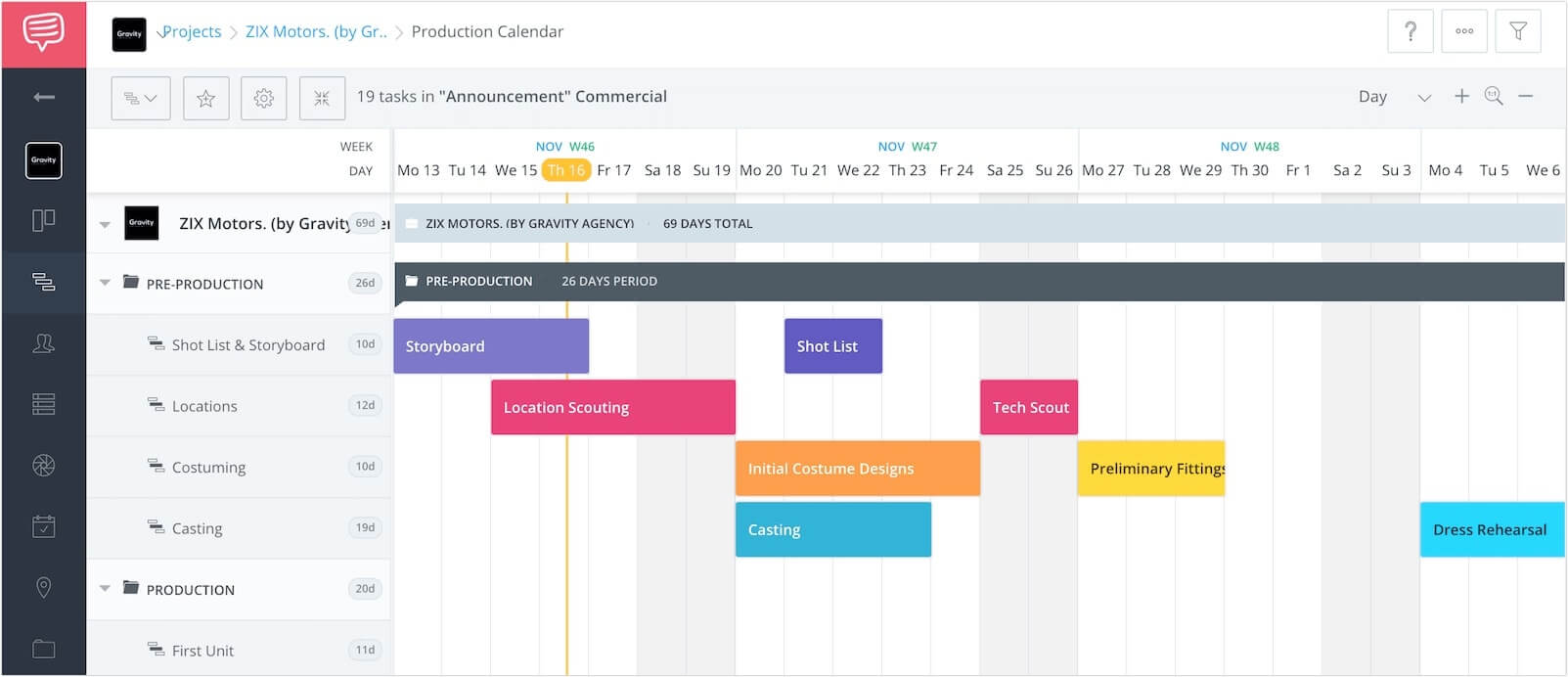Click the Initial Costume Designs bar
The image size is (1568, 677).
click(x=858, y=469)
